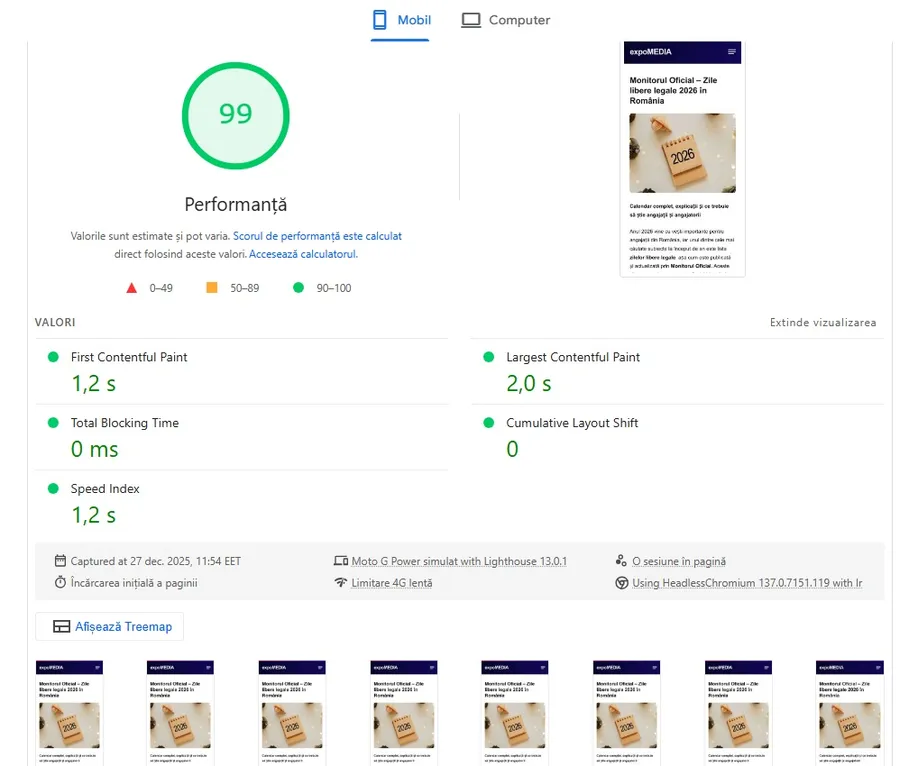This screenshot has width=918, height=766.
Task: Click the monitor icon beside Computer tab
Action: 470,19
